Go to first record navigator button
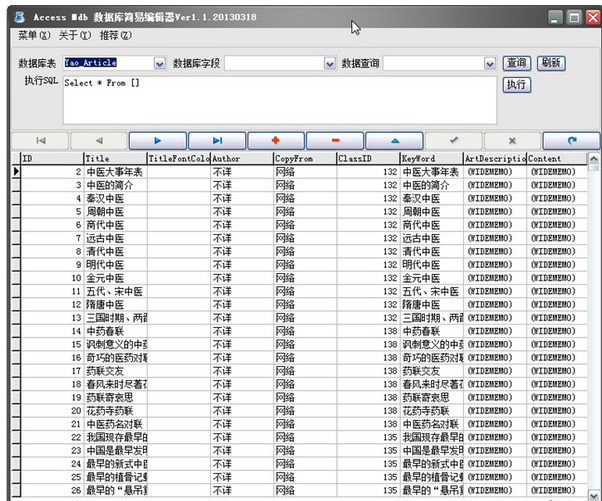Image resolution: width=602 pixels, height=501 pixels. pos(40,141)
